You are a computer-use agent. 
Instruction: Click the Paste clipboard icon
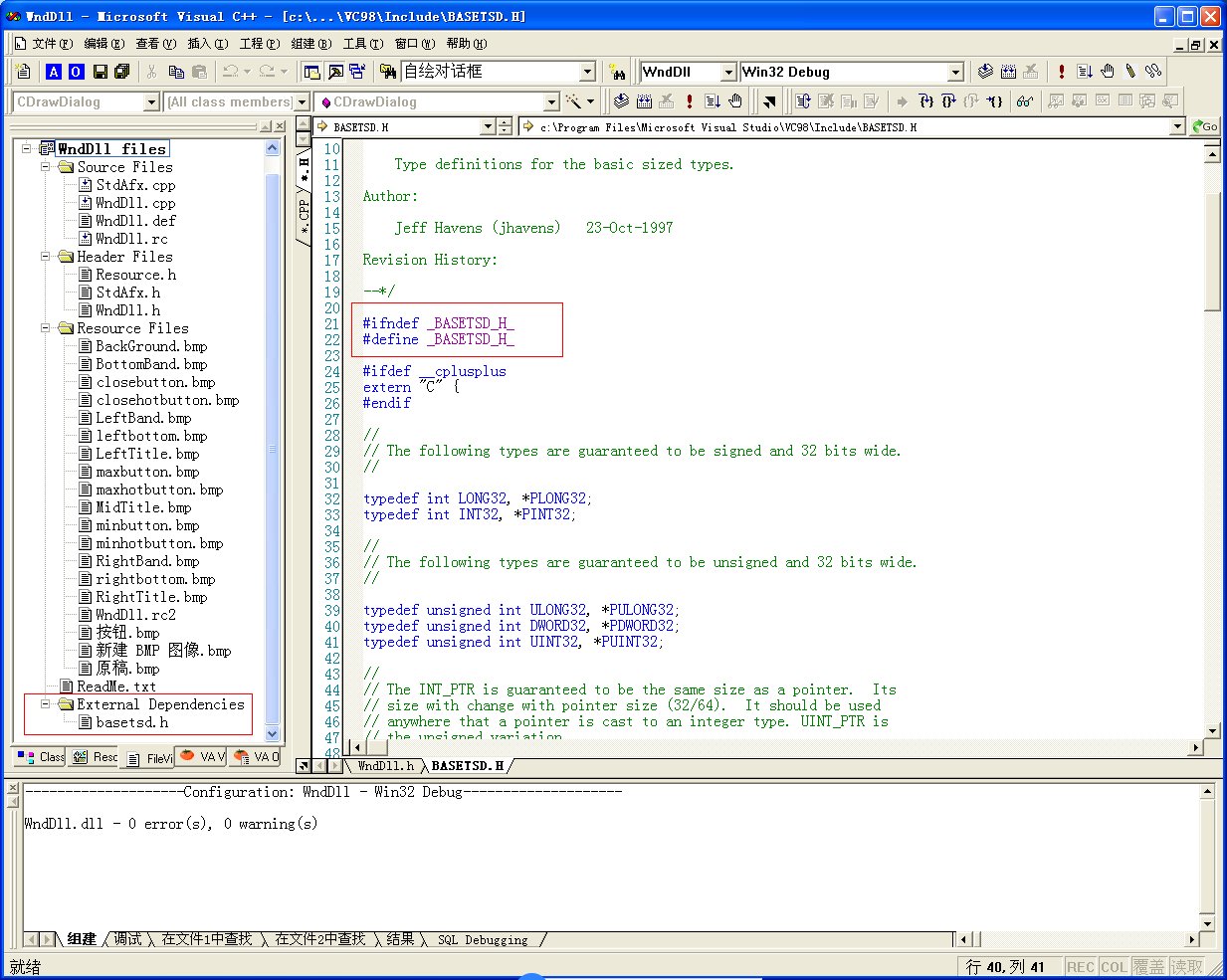[x=199, y=72]
